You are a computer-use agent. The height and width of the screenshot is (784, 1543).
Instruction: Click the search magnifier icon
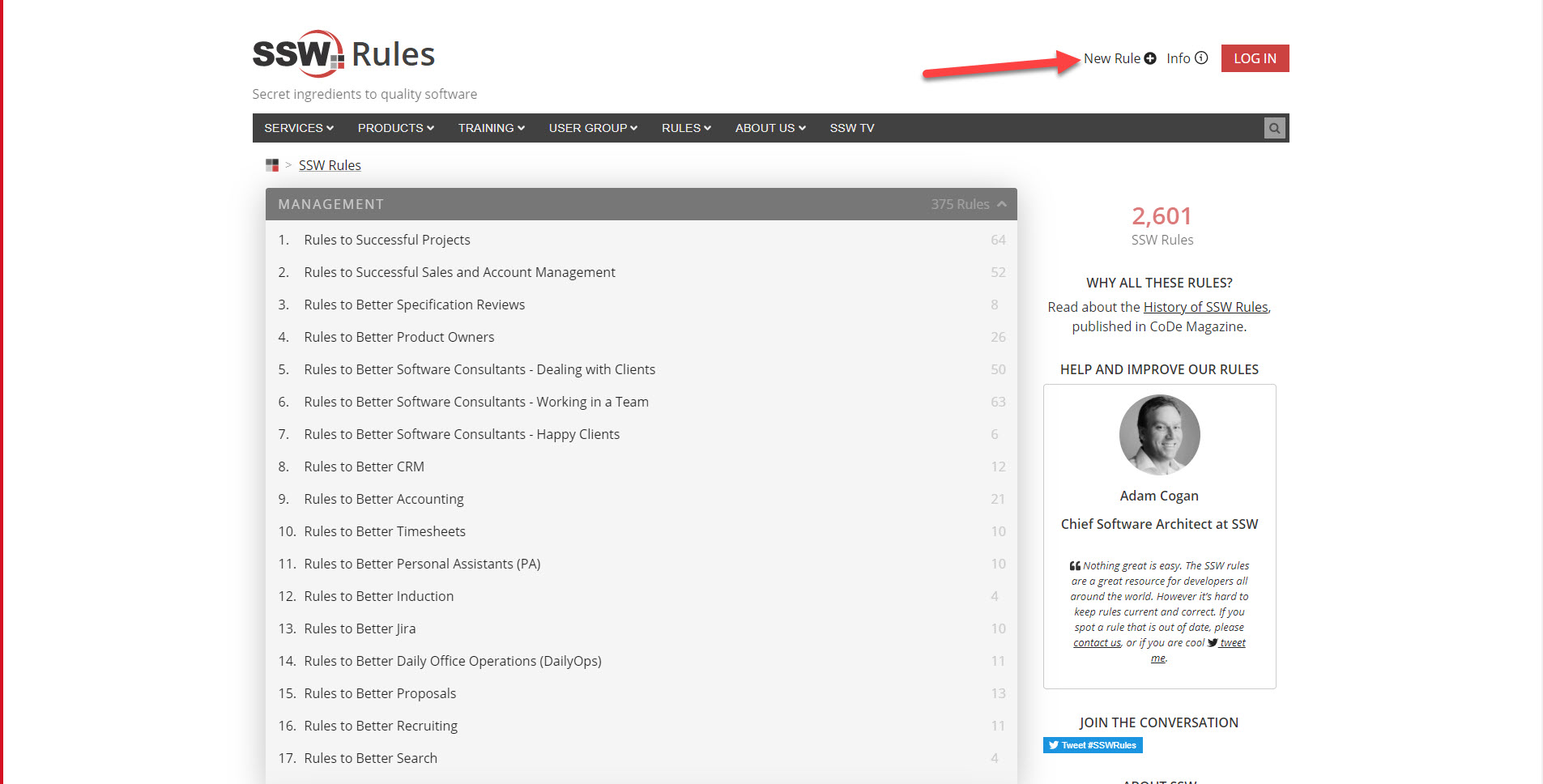tap(1275, 128)
